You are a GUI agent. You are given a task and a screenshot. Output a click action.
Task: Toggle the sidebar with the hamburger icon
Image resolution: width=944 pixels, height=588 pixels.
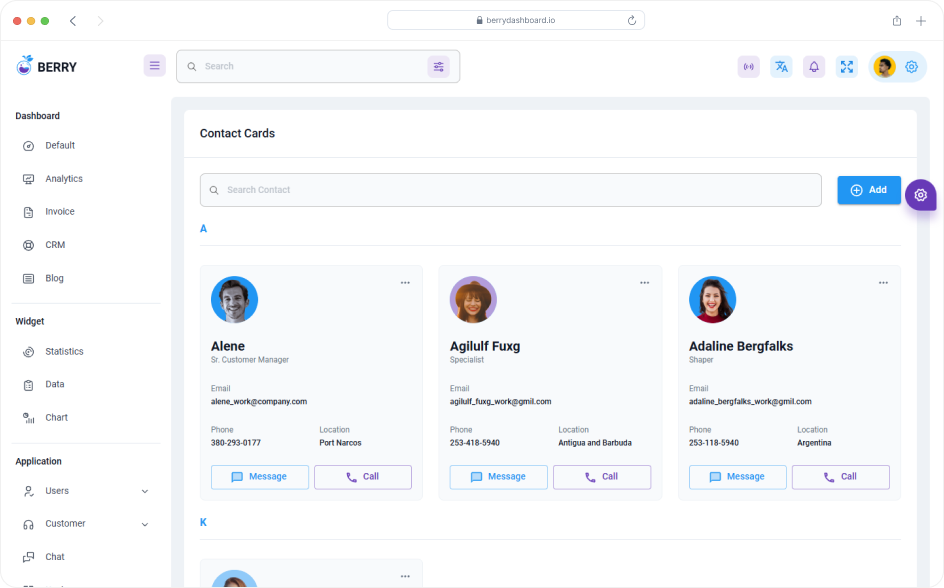click(154, 65)
